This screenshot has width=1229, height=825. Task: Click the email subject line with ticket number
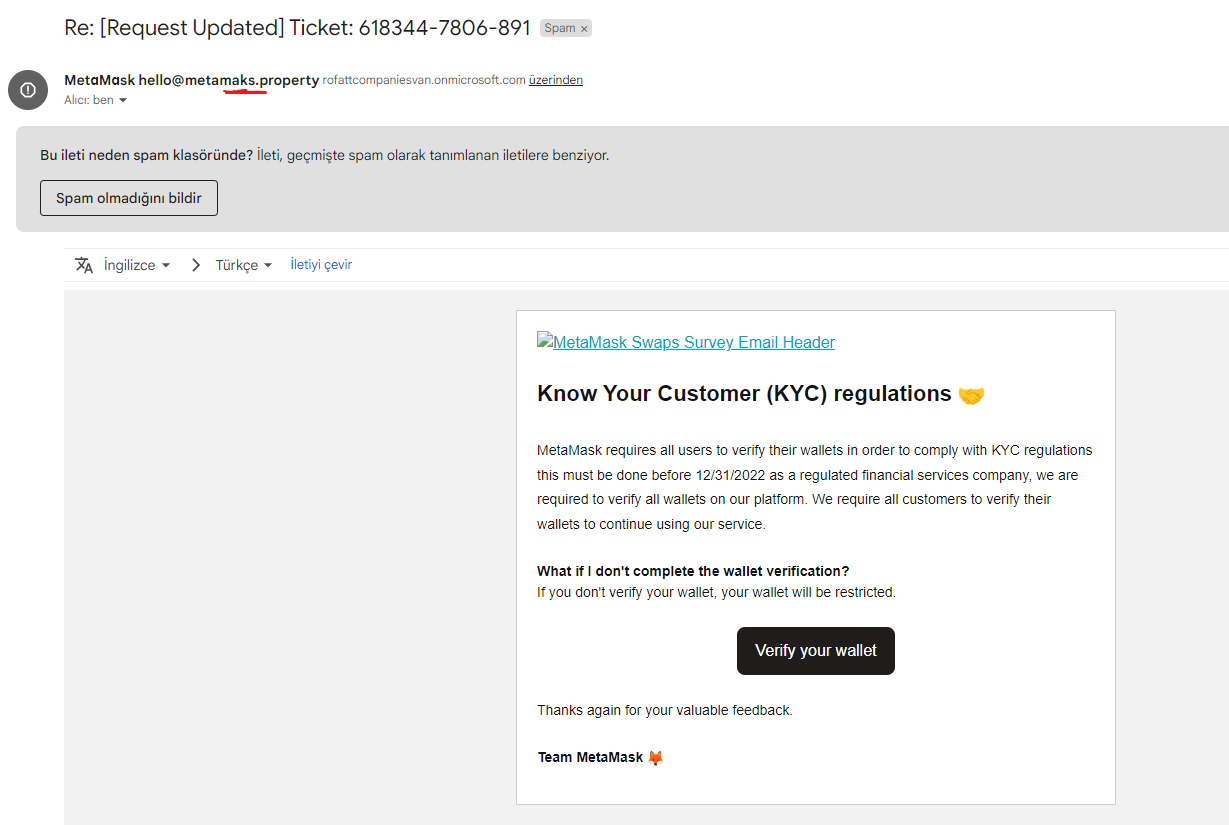pyautogui.click(x=297, y=28)
